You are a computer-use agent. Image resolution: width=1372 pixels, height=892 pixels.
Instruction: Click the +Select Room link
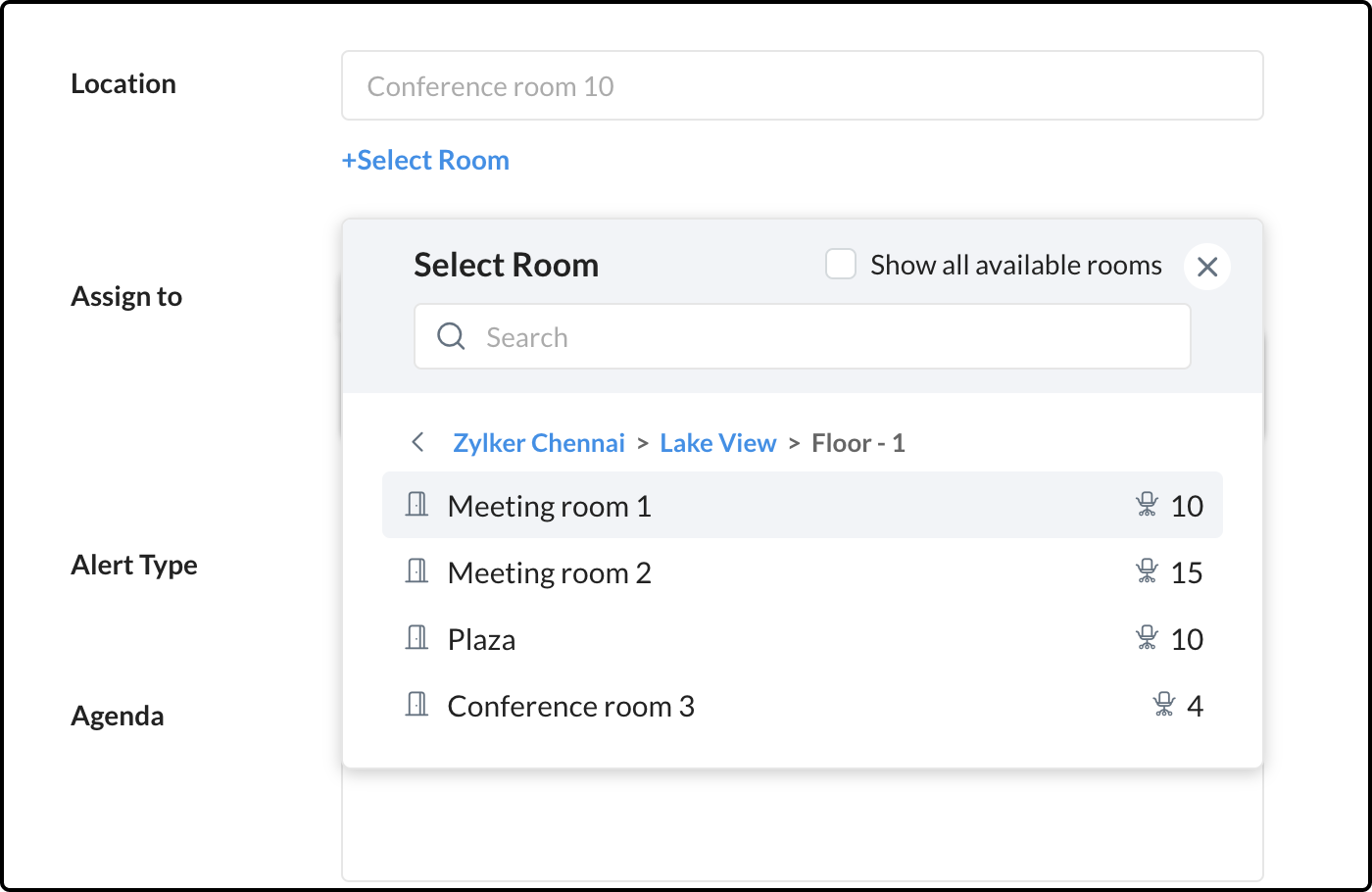425,160
